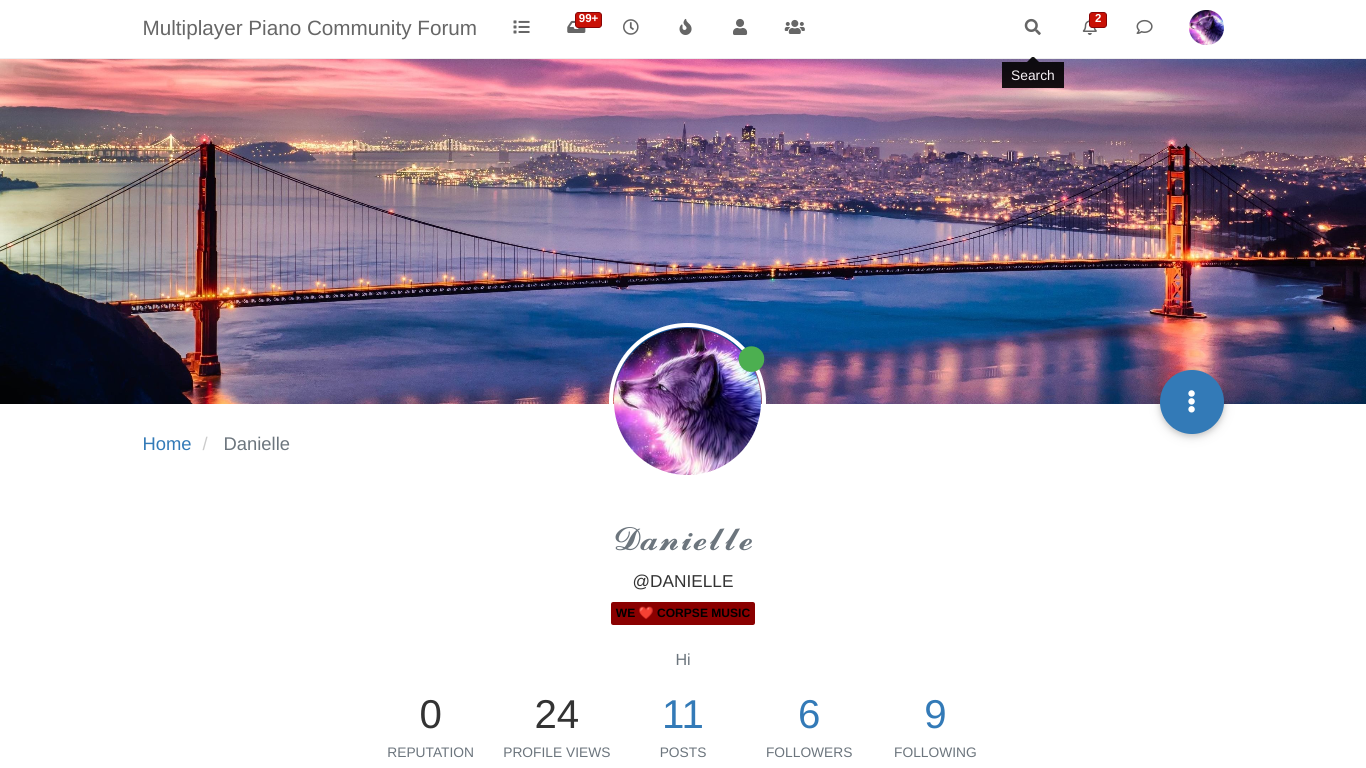1366x768 pixels.
Task: View the 11 Posts count
Action: pos(683,715)
